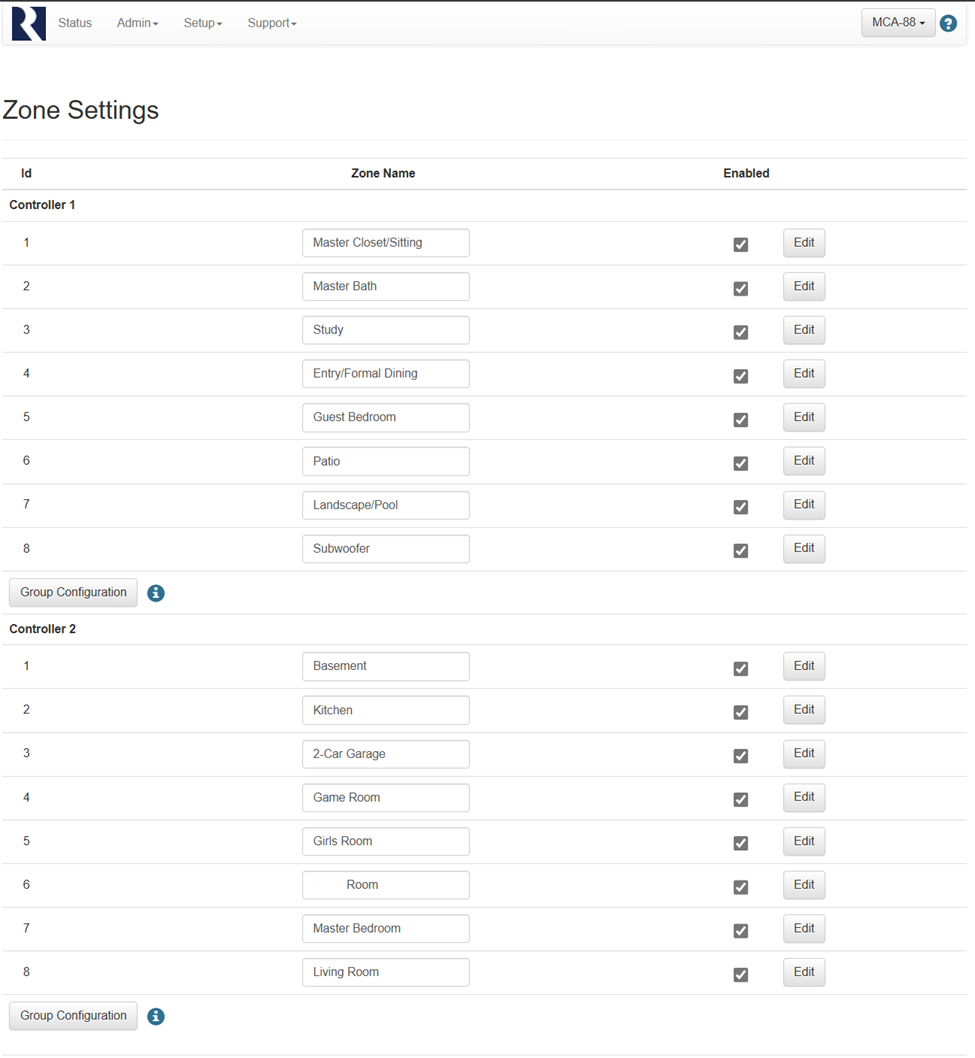Open the MCA-88 device dropdown
The image size is (975, 1058).
pyautogui.click(x=898, y=23)
